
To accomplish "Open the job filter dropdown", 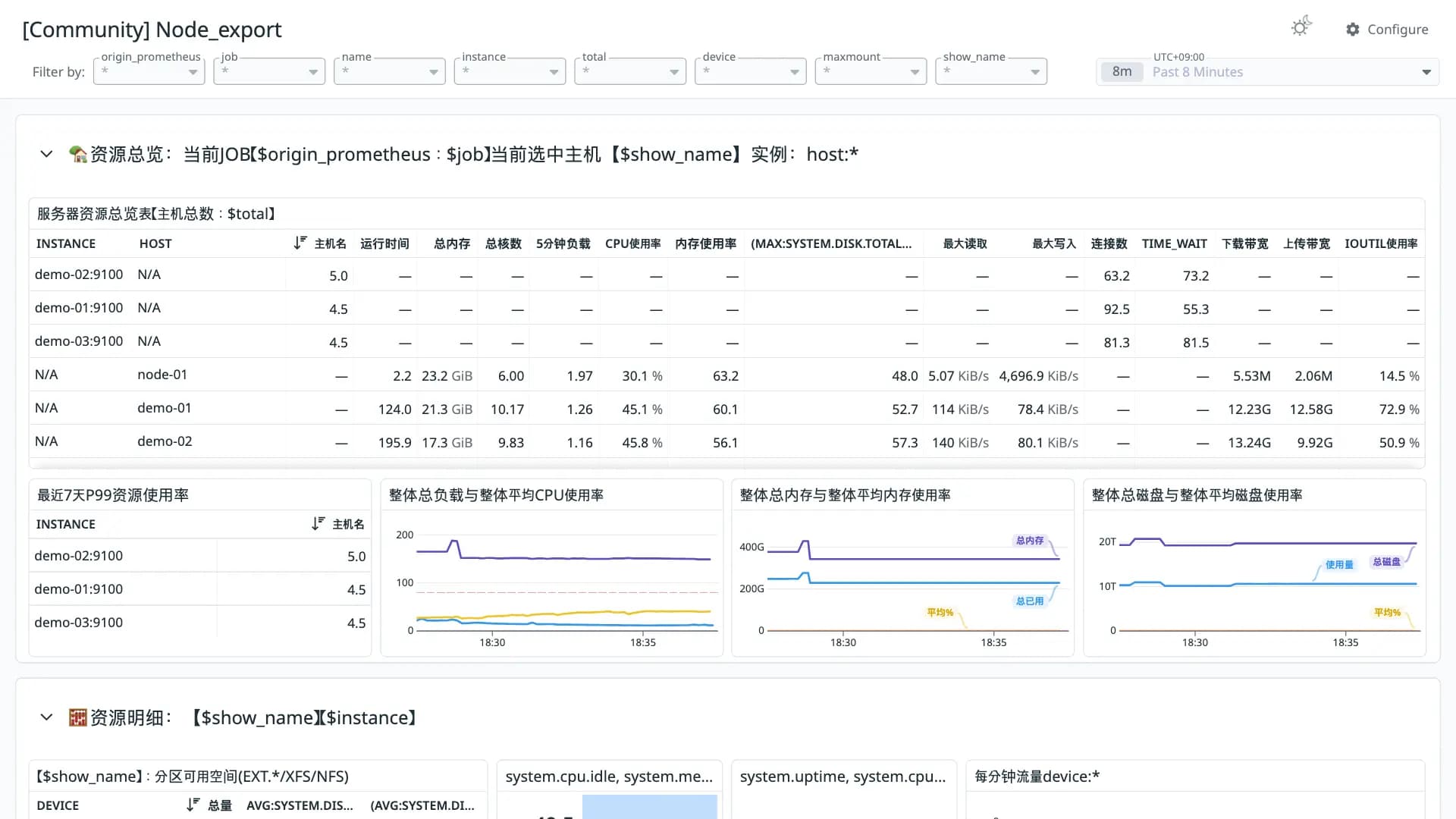I will click(x=269, y=71).
